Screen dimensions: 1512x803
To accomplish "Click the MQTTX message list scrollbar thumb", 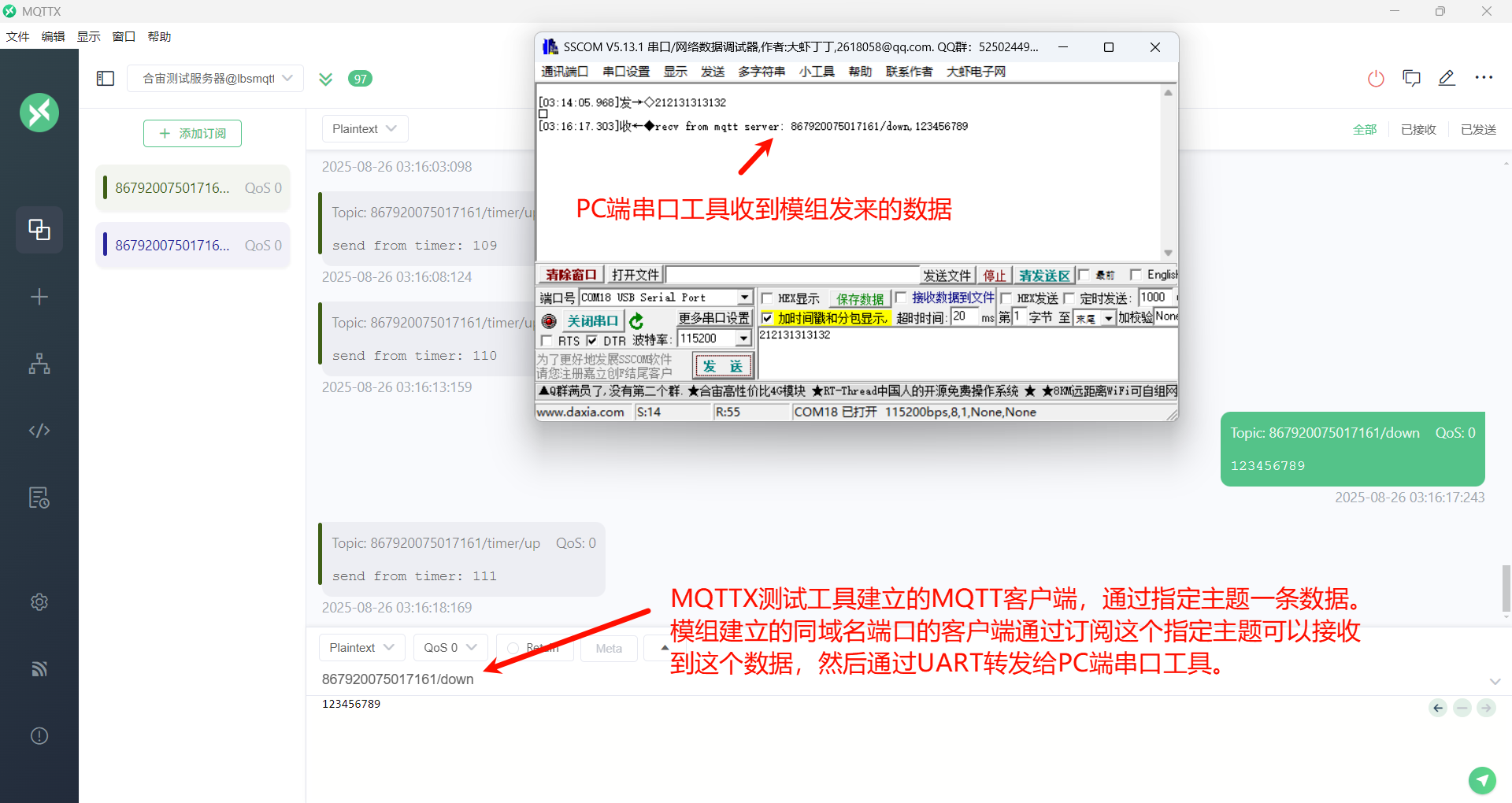I will pos(1506,589).
